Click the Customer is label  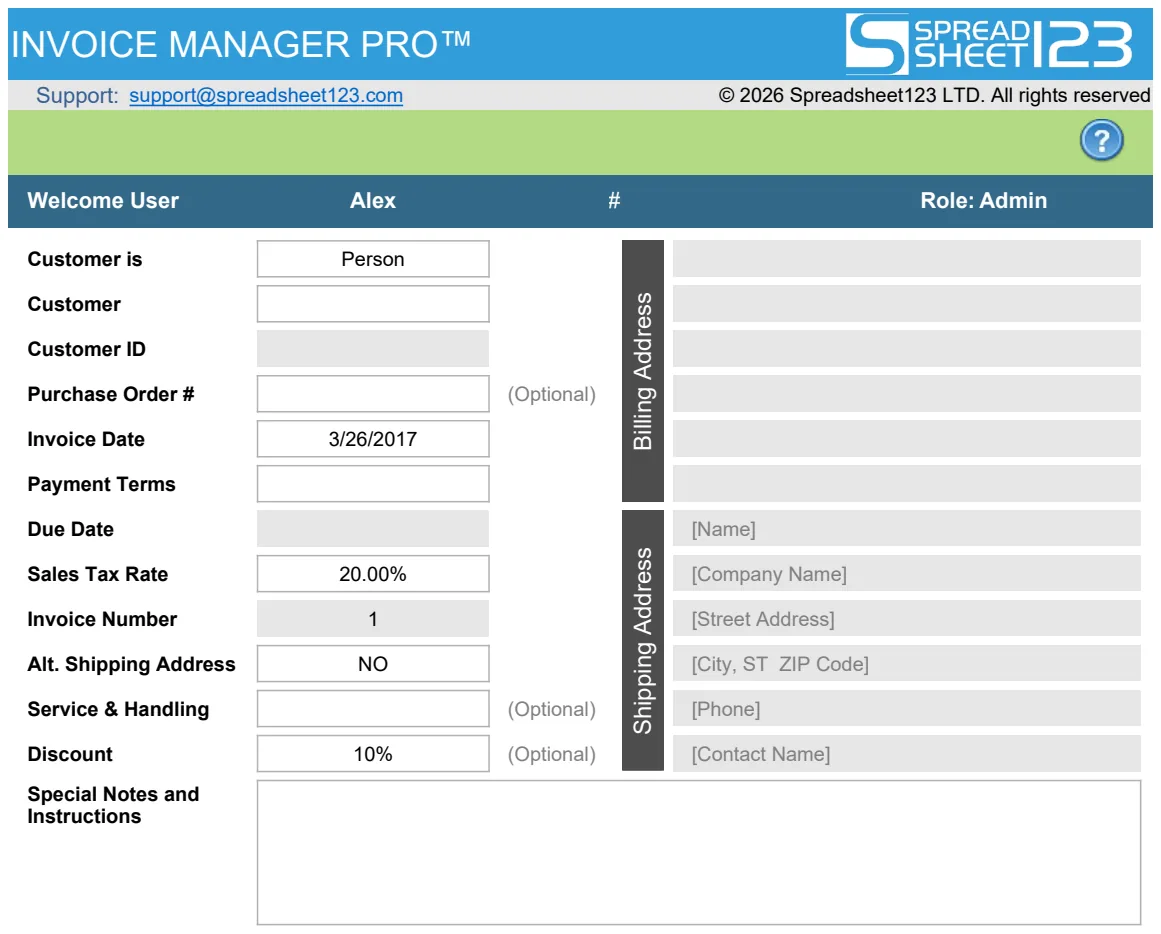pyautogui.click(x=84, y=259)
